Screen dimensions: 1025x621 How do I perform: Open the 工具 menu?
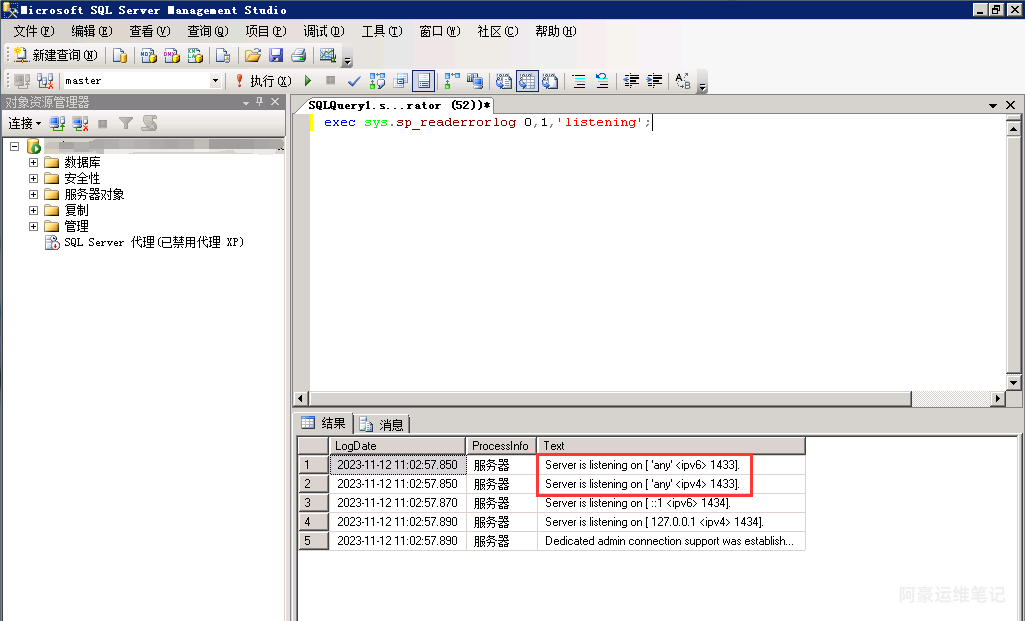tap(381, 31)
